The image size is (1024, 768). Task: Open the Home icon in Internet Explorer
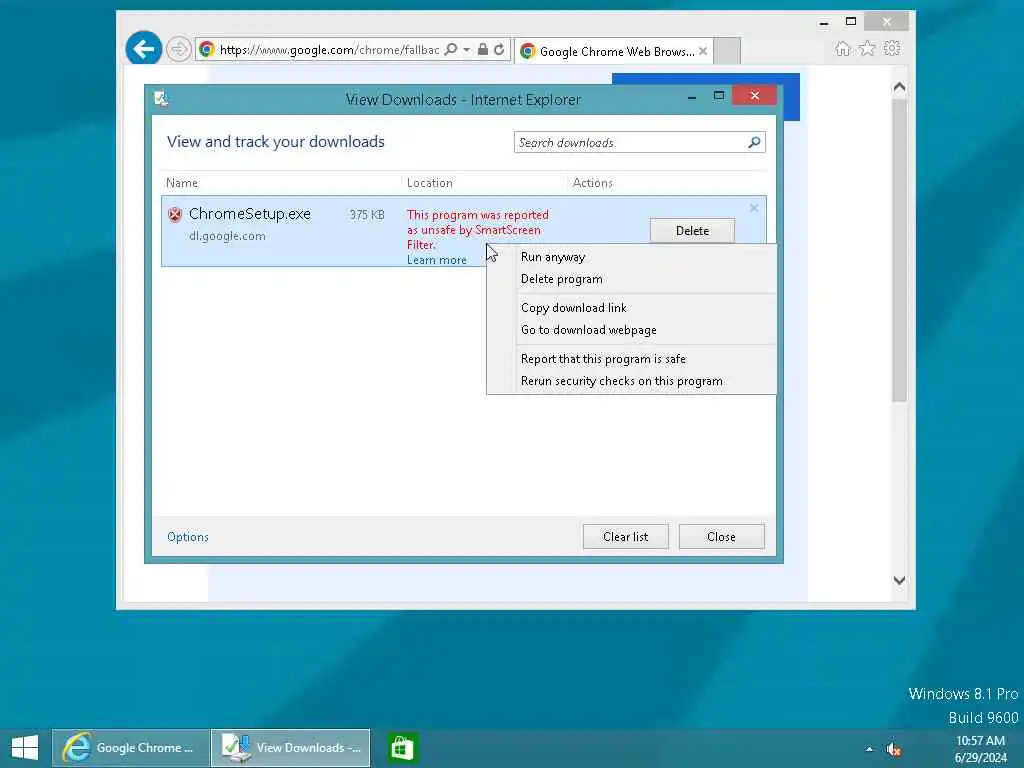tap(842, 48)
